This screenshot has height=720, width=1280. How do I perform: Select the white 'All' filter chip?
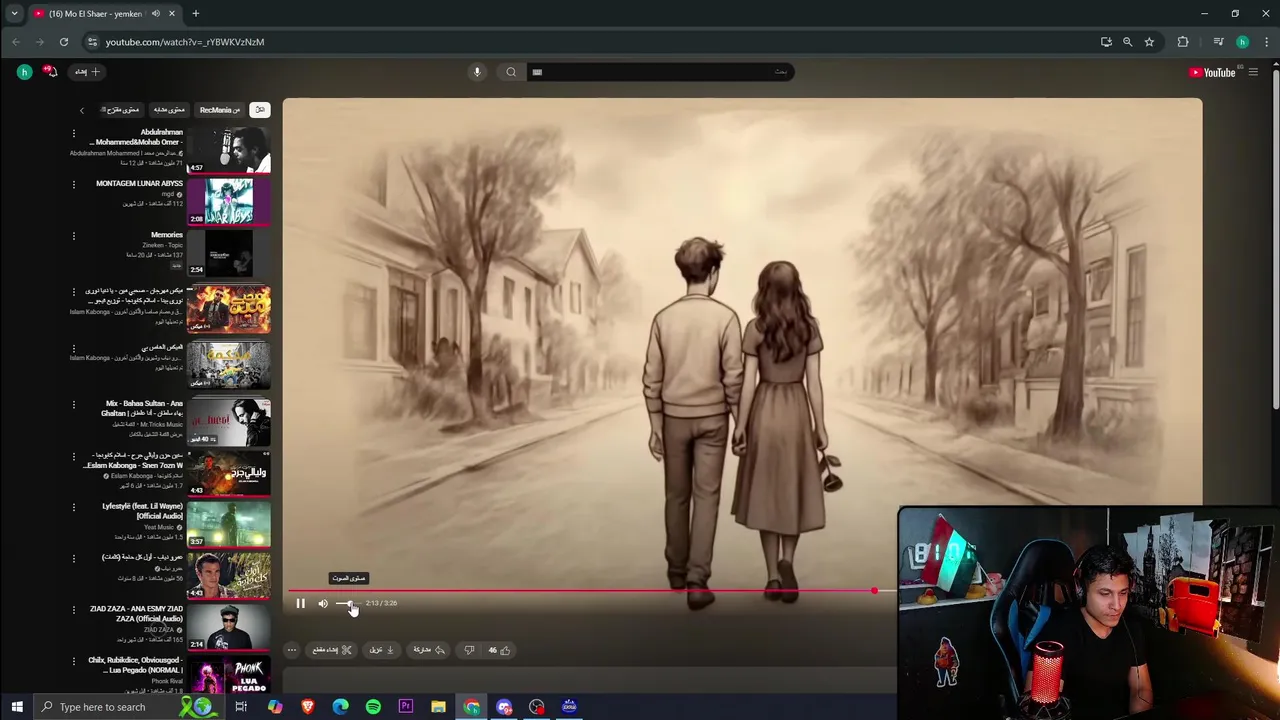(259, 110)
